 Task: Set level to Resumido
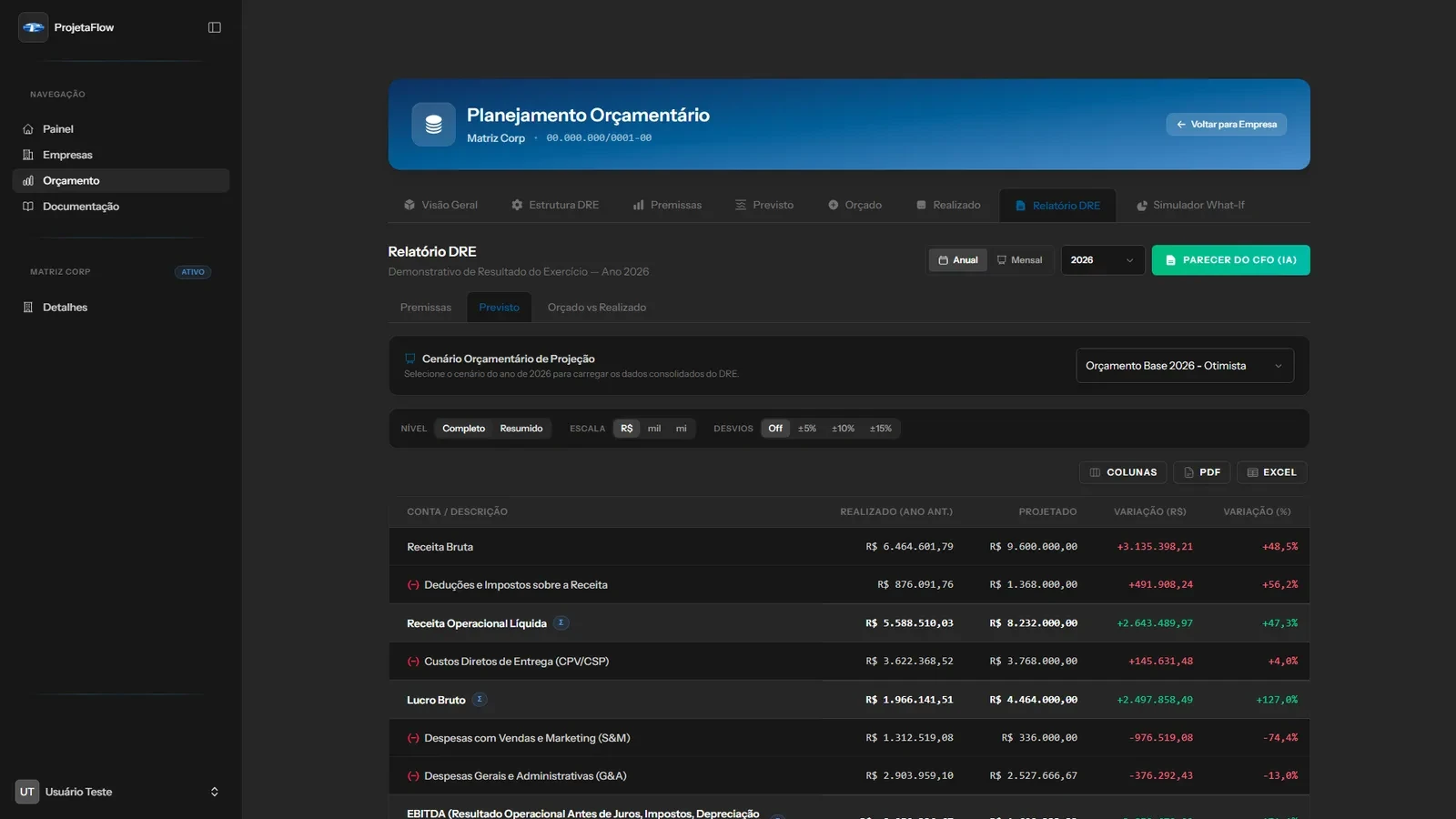[x=521, y=429]
